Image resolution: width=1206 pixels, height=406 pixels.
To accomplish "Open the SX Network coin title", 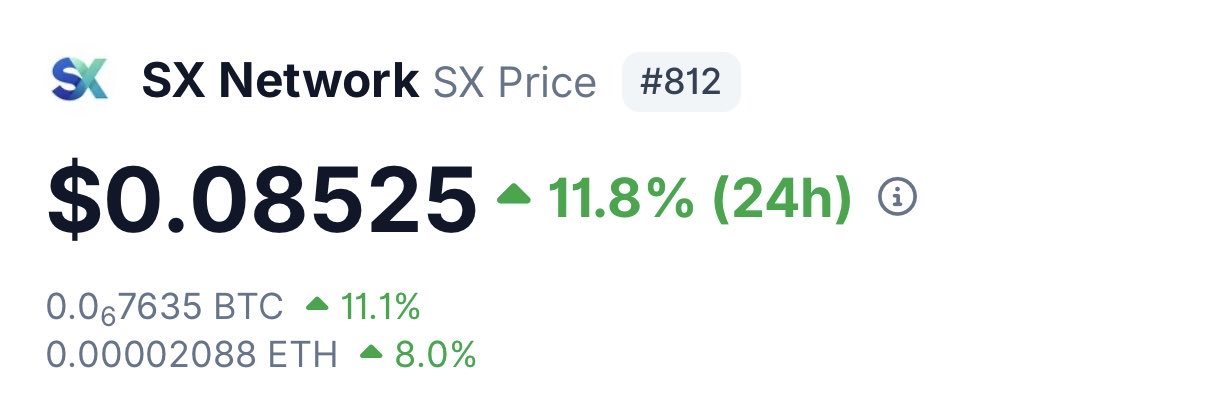I will click(x=280, y=82).
